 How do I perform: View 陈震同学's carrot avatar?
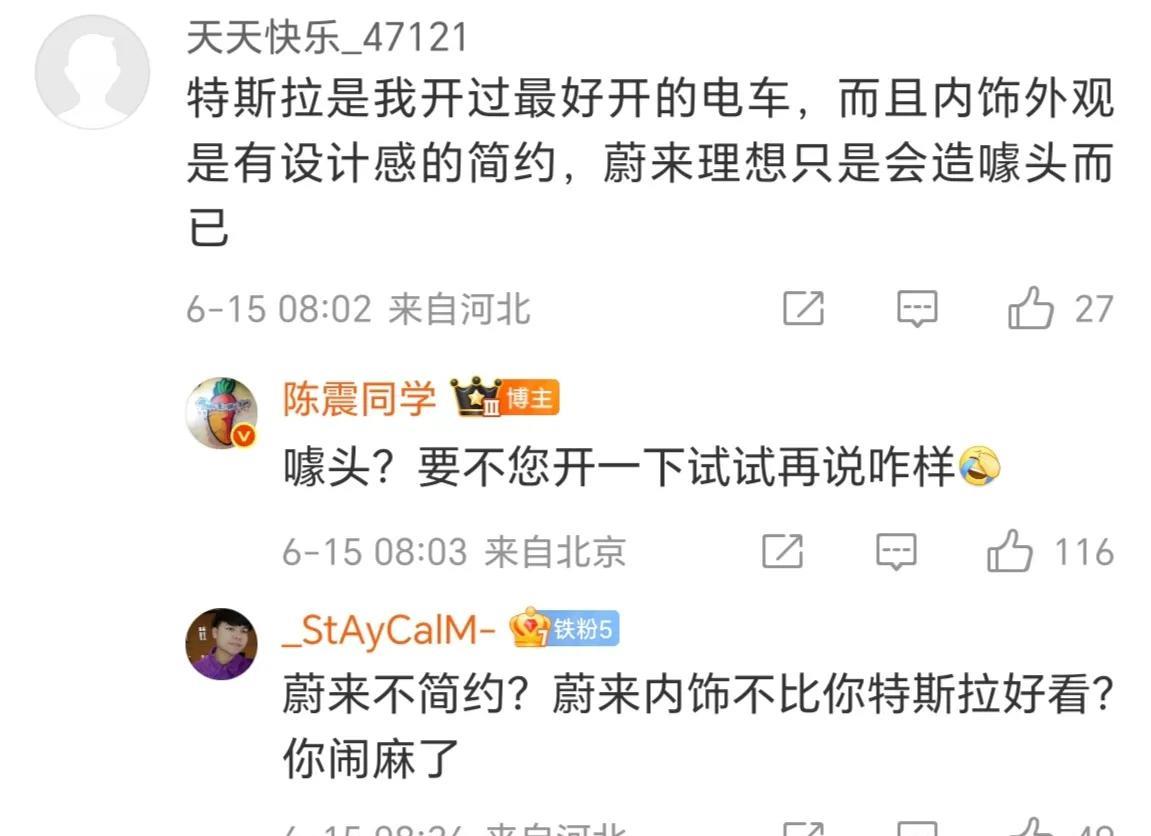click(x=221, y=412)
